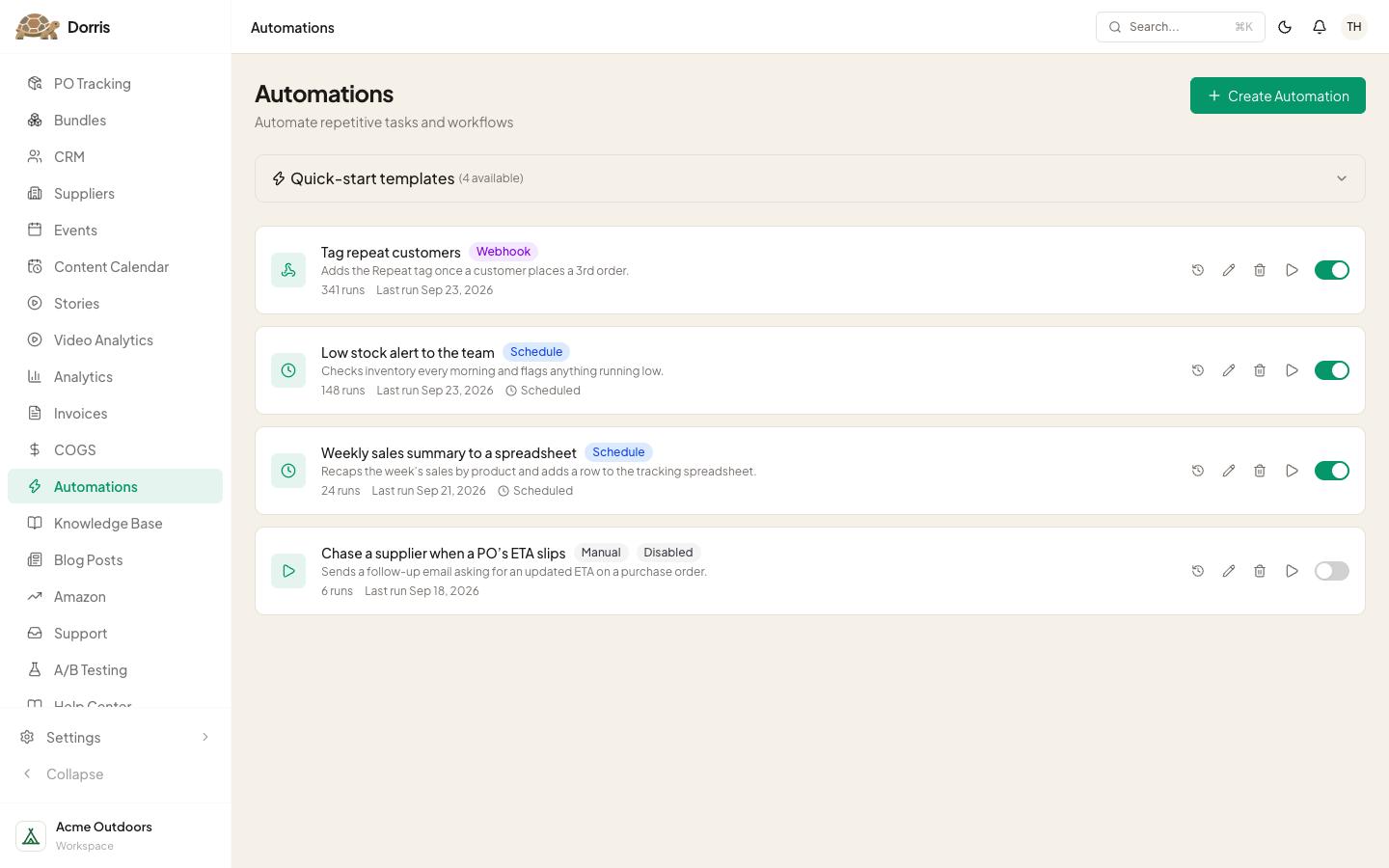Image resolution: width=1389 pixels, height=868 pixels.
Task: Delete the Weekly sales summary automation
Action: tap(1260, 471)
